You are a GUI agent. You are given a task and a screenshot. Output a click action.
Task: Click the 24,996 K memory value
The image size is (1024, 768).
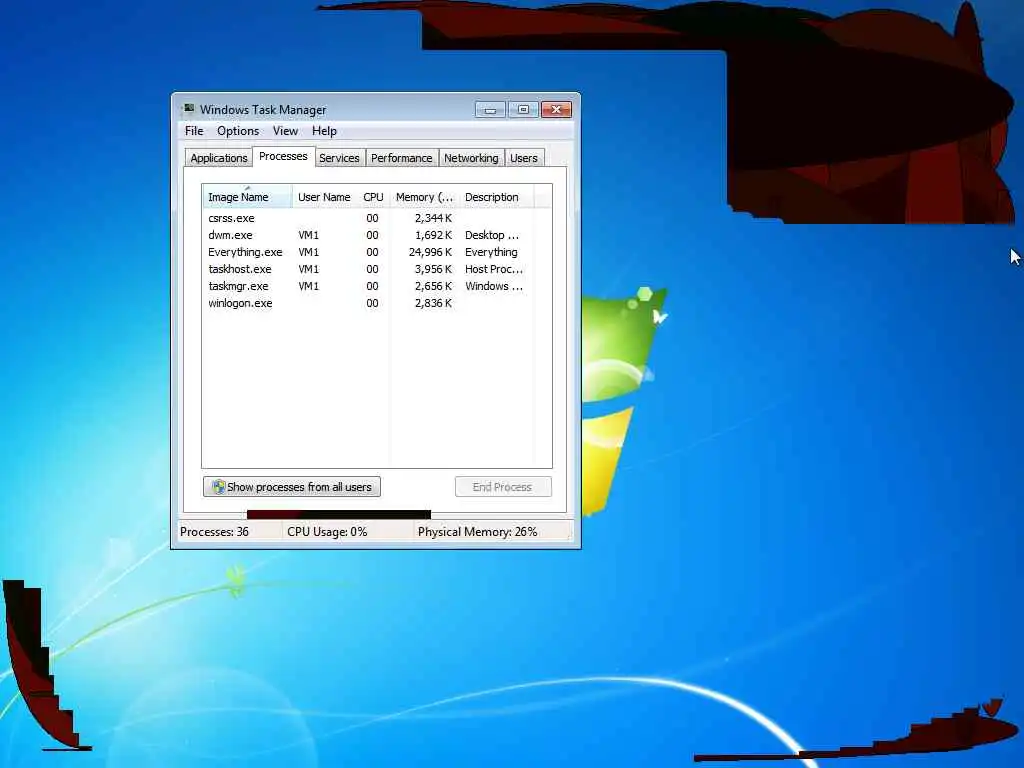tap(430, 252)
